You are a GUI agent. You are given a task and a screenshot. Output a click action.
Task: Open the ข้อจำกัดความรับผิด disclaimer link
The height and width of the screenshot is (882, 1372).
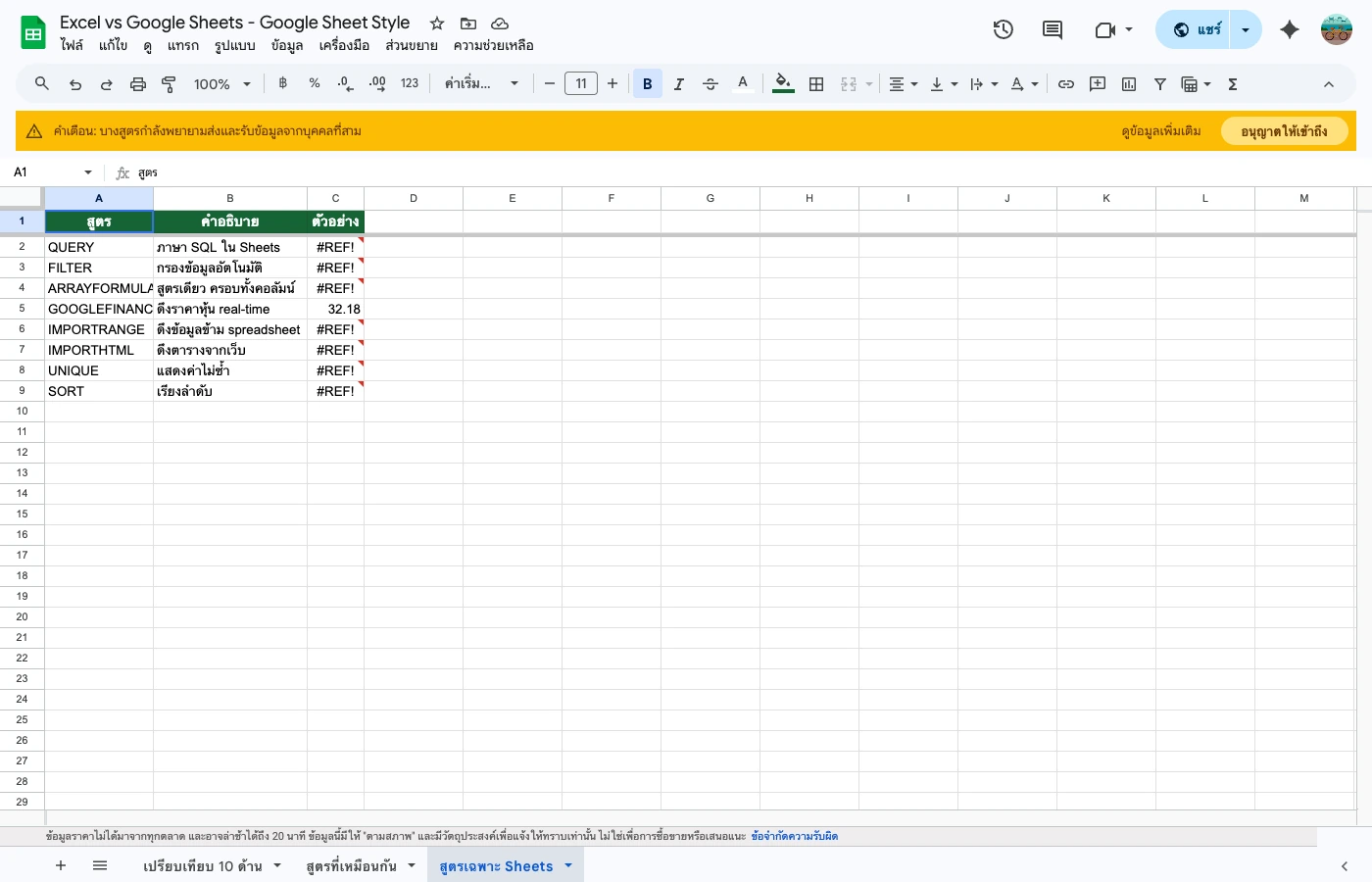pos(795,836)
